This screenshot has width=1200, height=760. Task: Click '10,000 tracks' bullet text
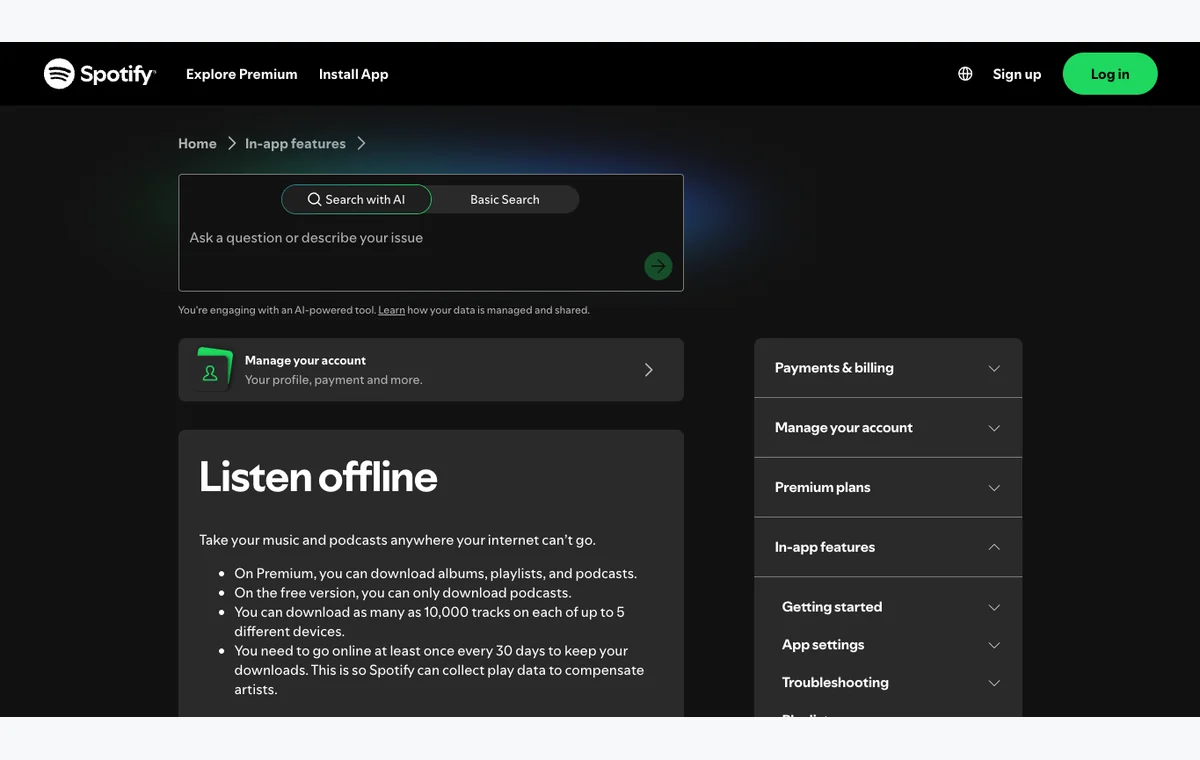point(429,621)
